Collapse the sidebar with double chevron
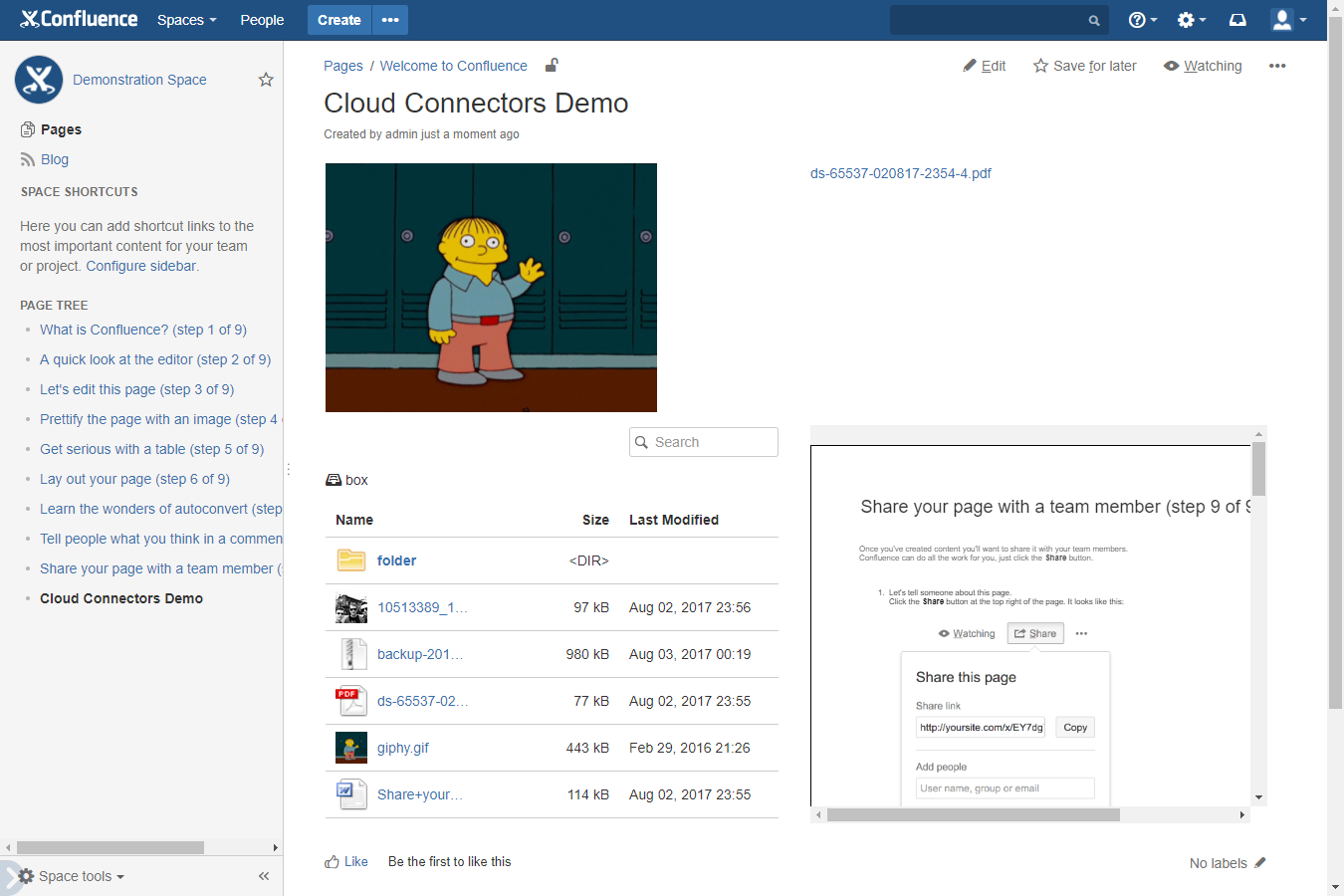1344x896 pixels. [x=264, y=876]
